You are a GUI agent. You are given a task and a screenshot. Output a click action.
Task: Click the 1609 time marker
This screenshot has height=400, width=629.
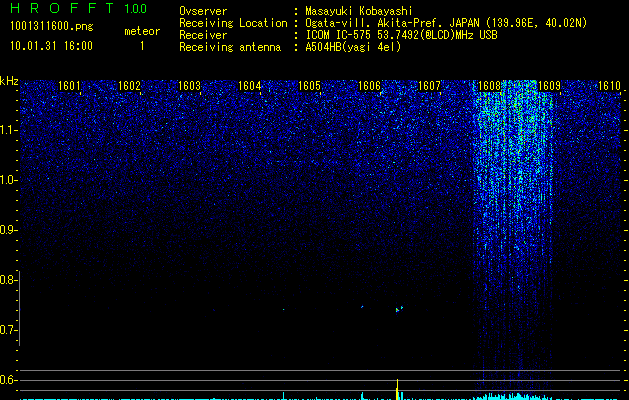coord(549,86)
